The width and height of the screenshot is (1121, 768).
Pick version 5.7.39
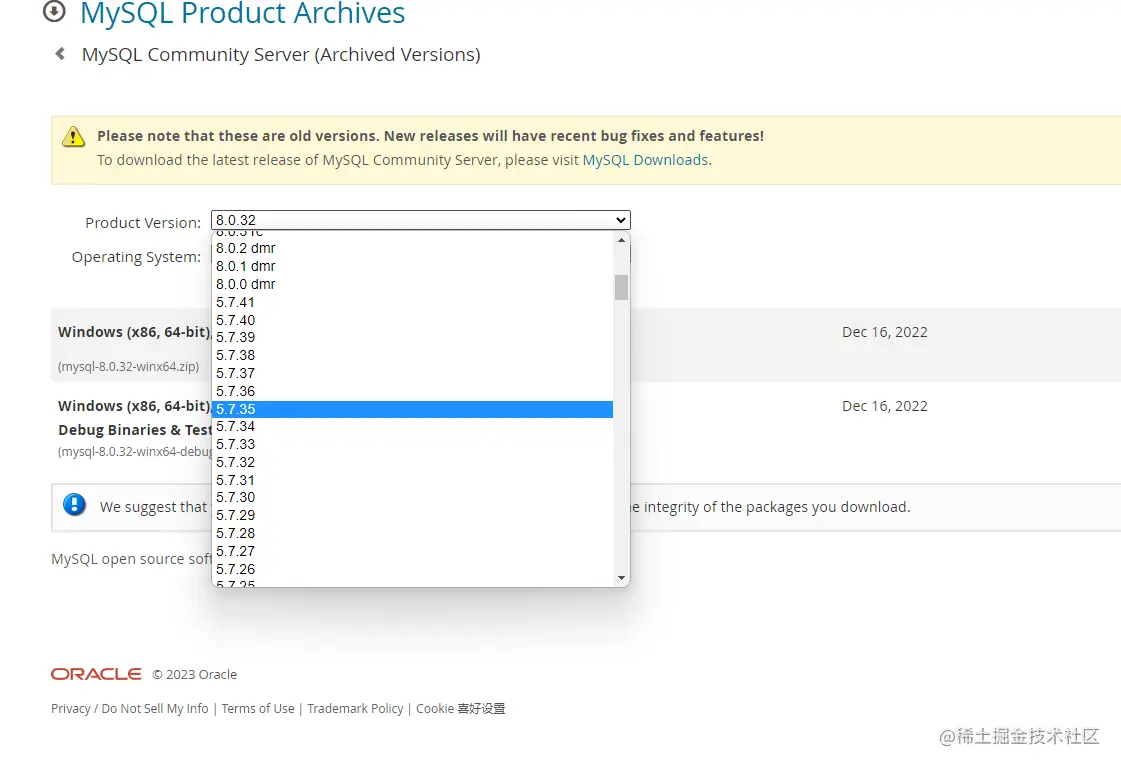pyautogui.click(x=413, y=338)
